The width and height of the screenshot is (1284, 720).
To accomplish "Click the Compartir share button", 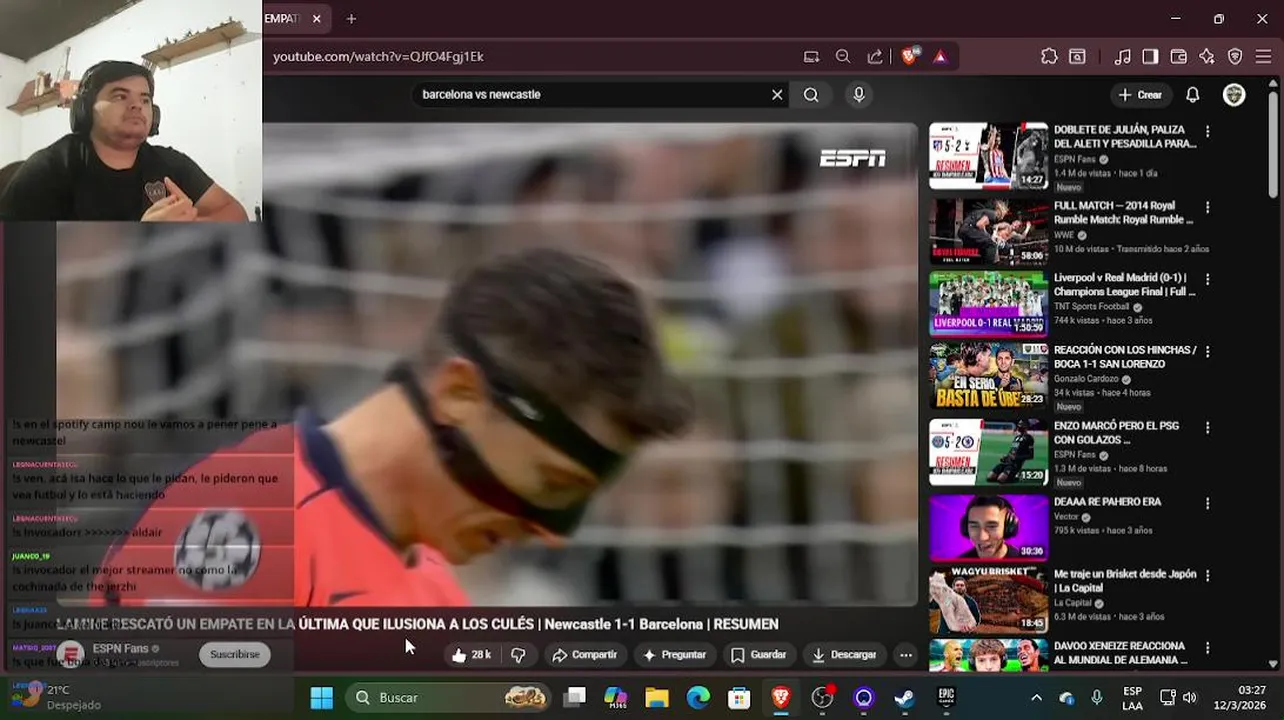I will [x=585, y=655].
